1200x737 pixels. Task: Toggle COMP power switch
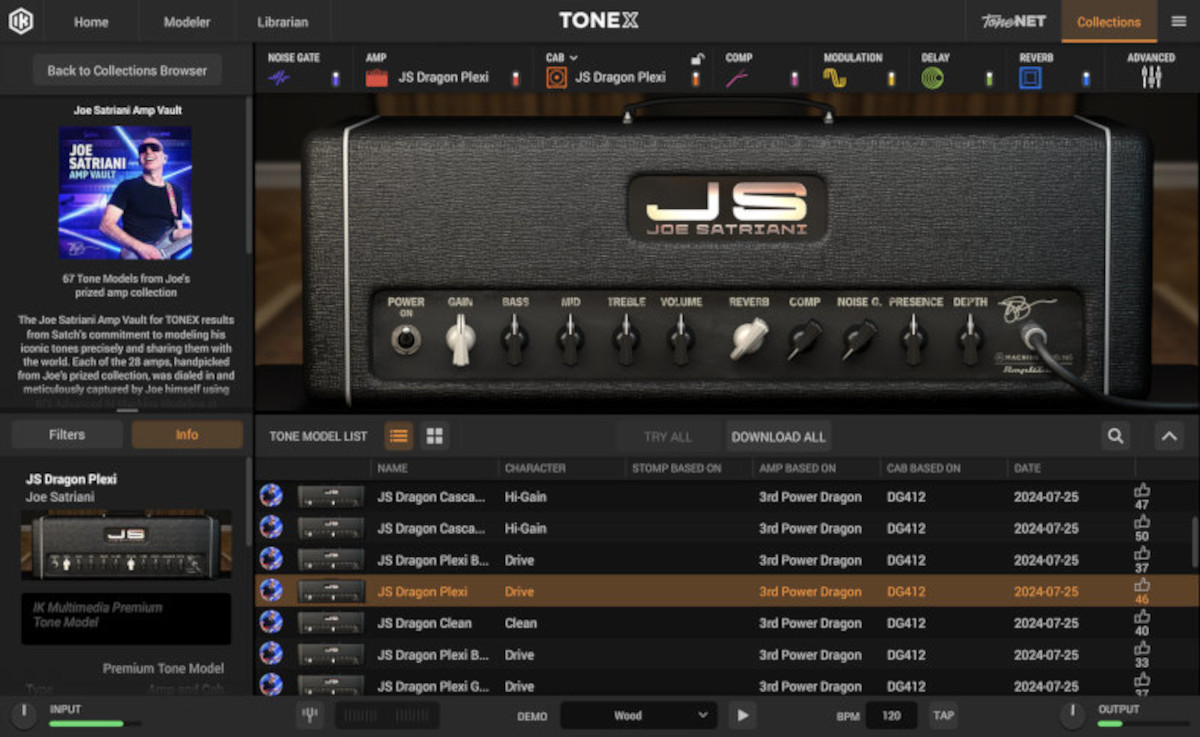(794, 78)
